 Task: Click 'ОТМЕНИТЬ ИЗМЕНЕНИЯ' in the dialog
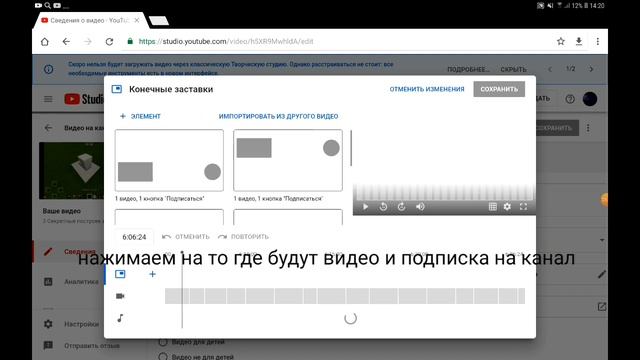point(427,89)
